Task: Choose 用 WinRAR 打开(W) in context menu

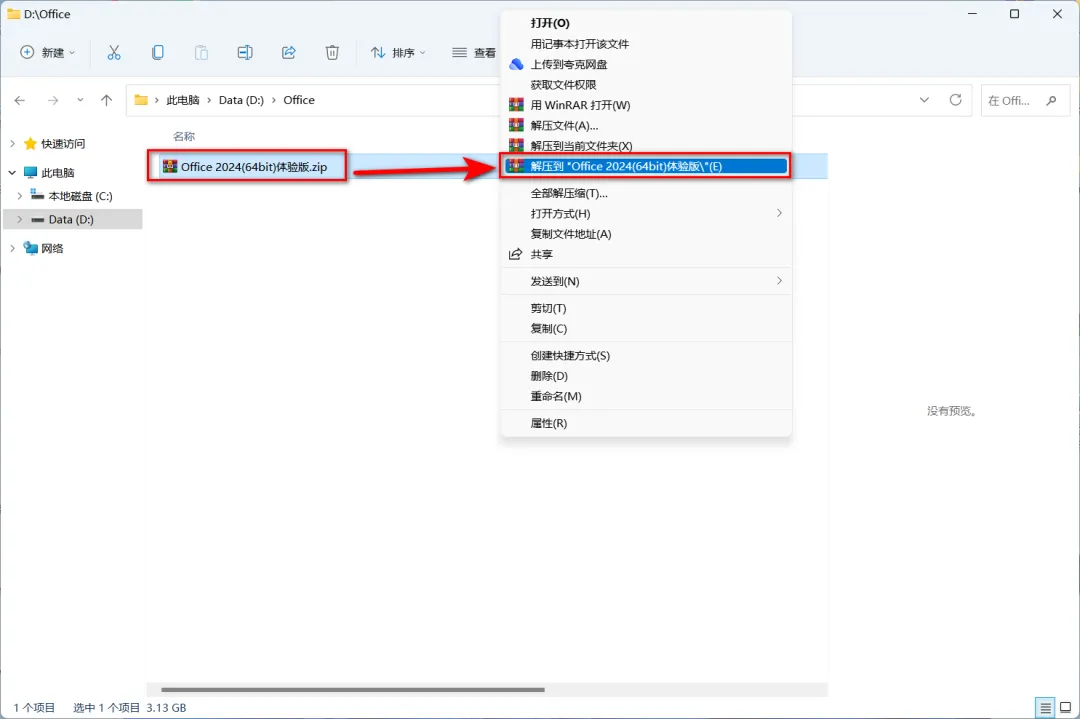Action: click(x=647, y=105)
